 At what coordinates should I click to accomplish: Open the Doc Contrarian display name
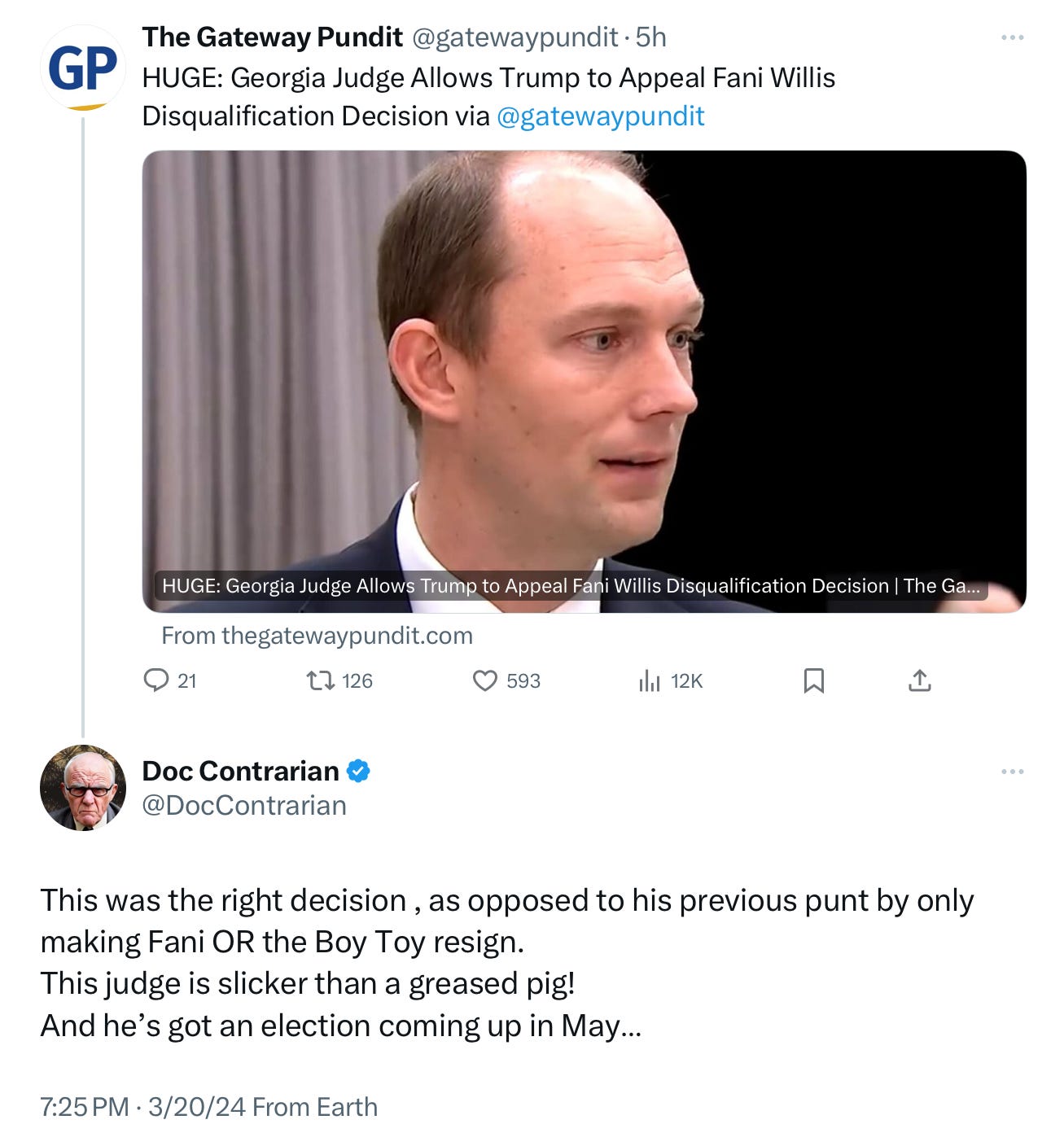(240, 771)
